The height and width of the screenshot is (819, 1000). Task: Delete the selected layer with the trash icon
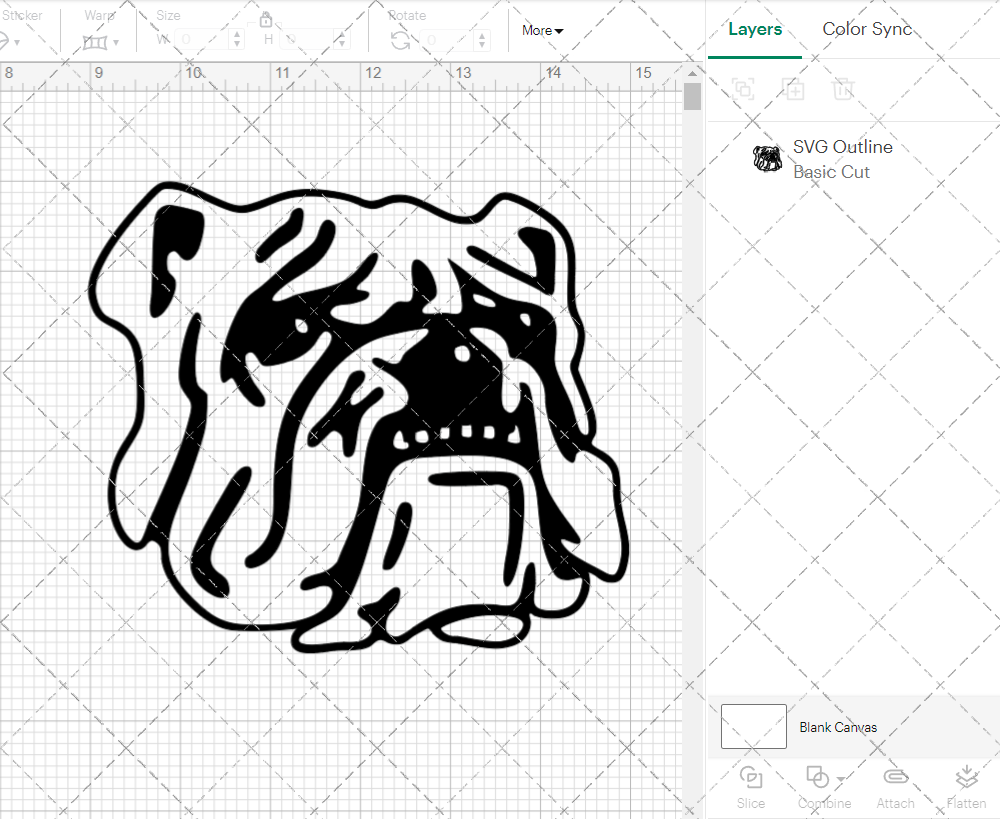coord(844,90)
